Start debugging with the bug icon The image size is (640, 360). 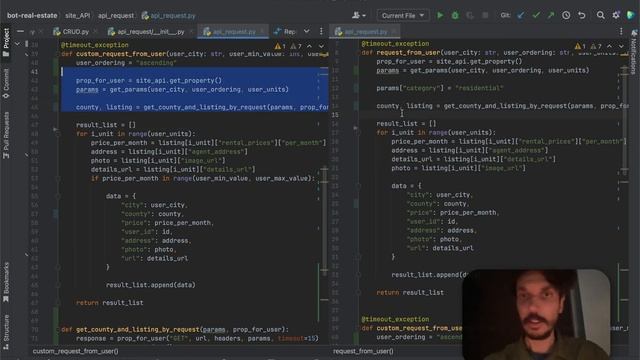[455, 16]
